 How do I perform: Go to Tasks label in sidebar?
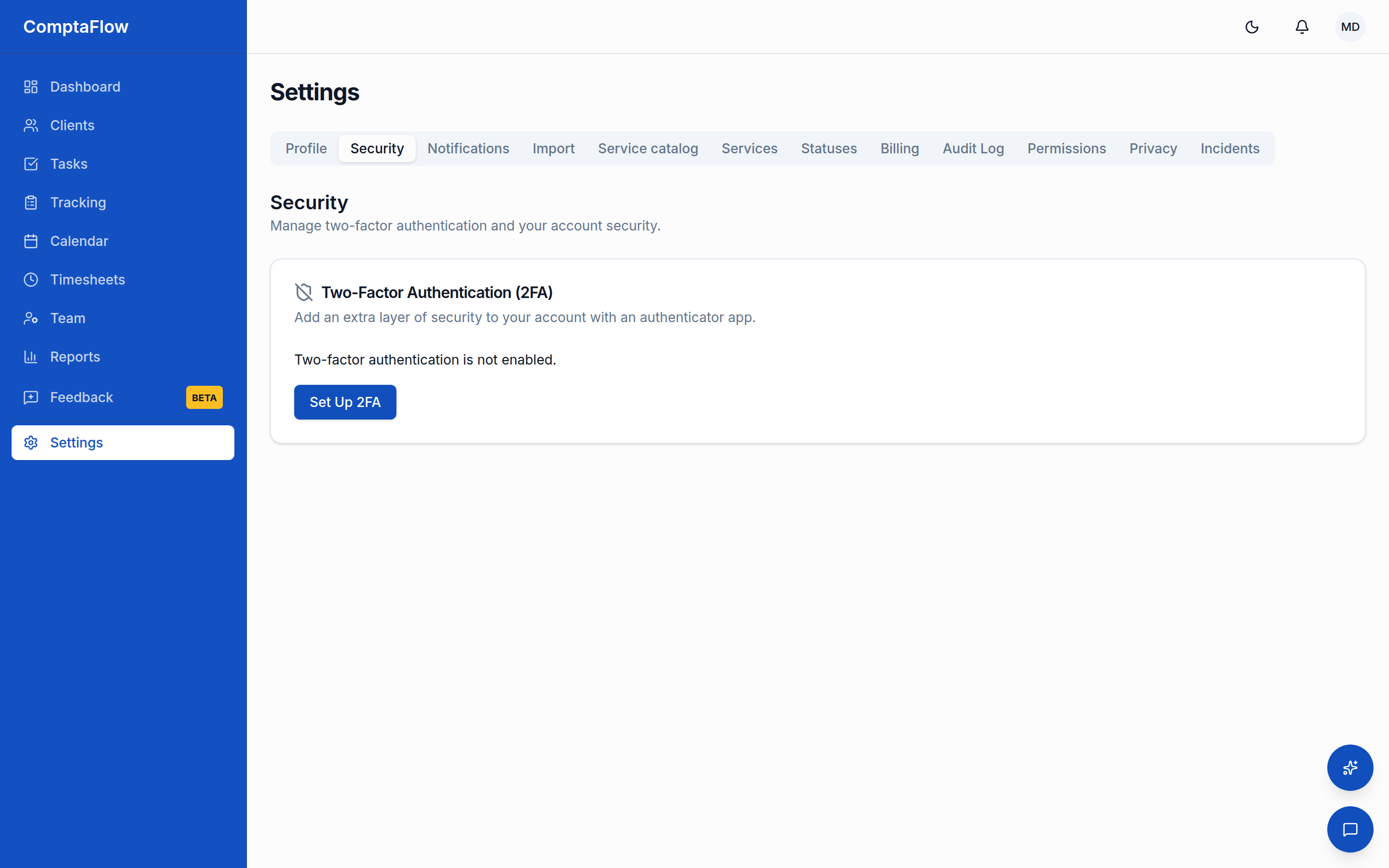pyautogui.click(x=69, y=163)
